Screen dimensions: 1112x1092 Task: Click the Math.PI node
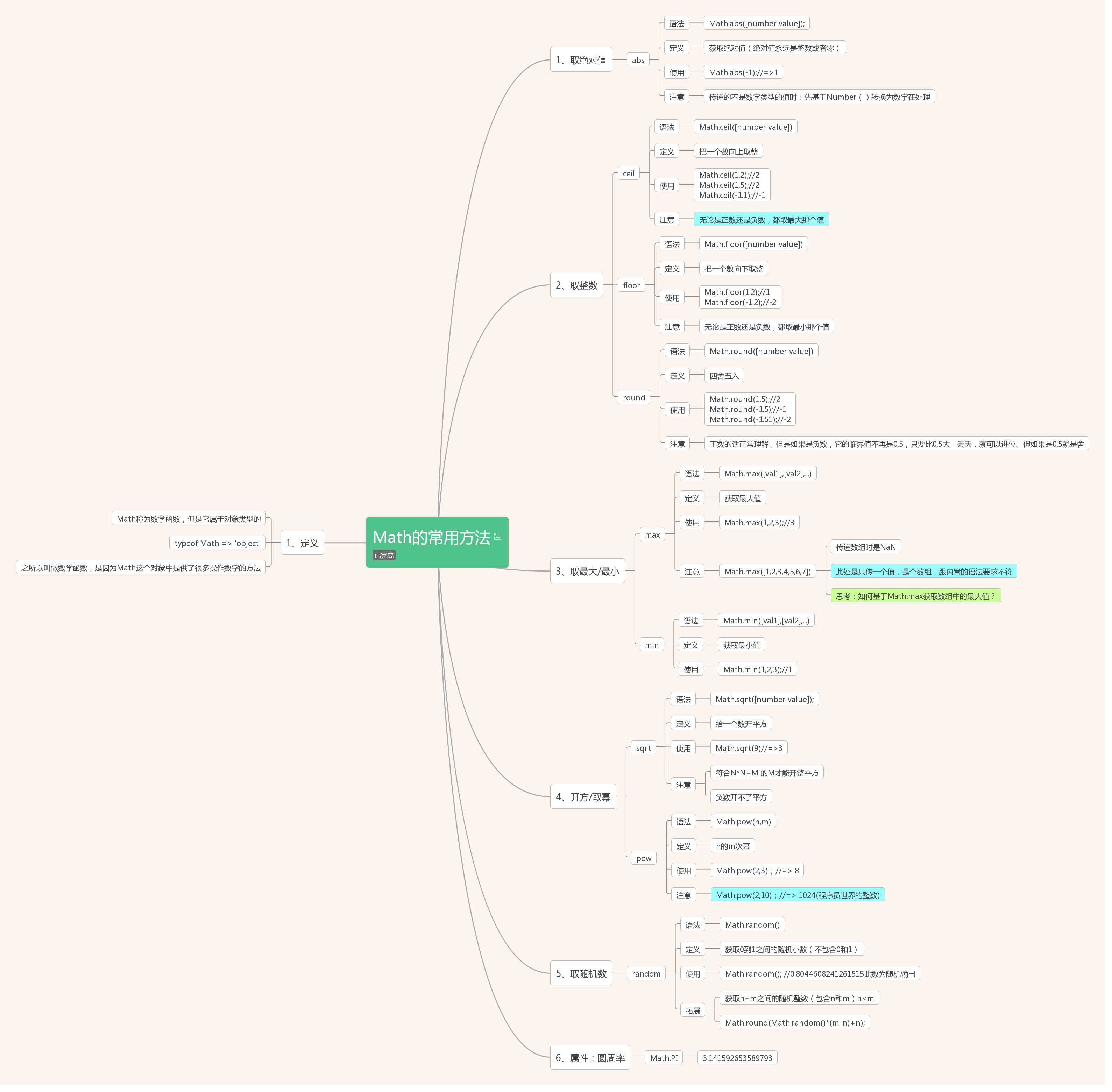[664, 1058]
